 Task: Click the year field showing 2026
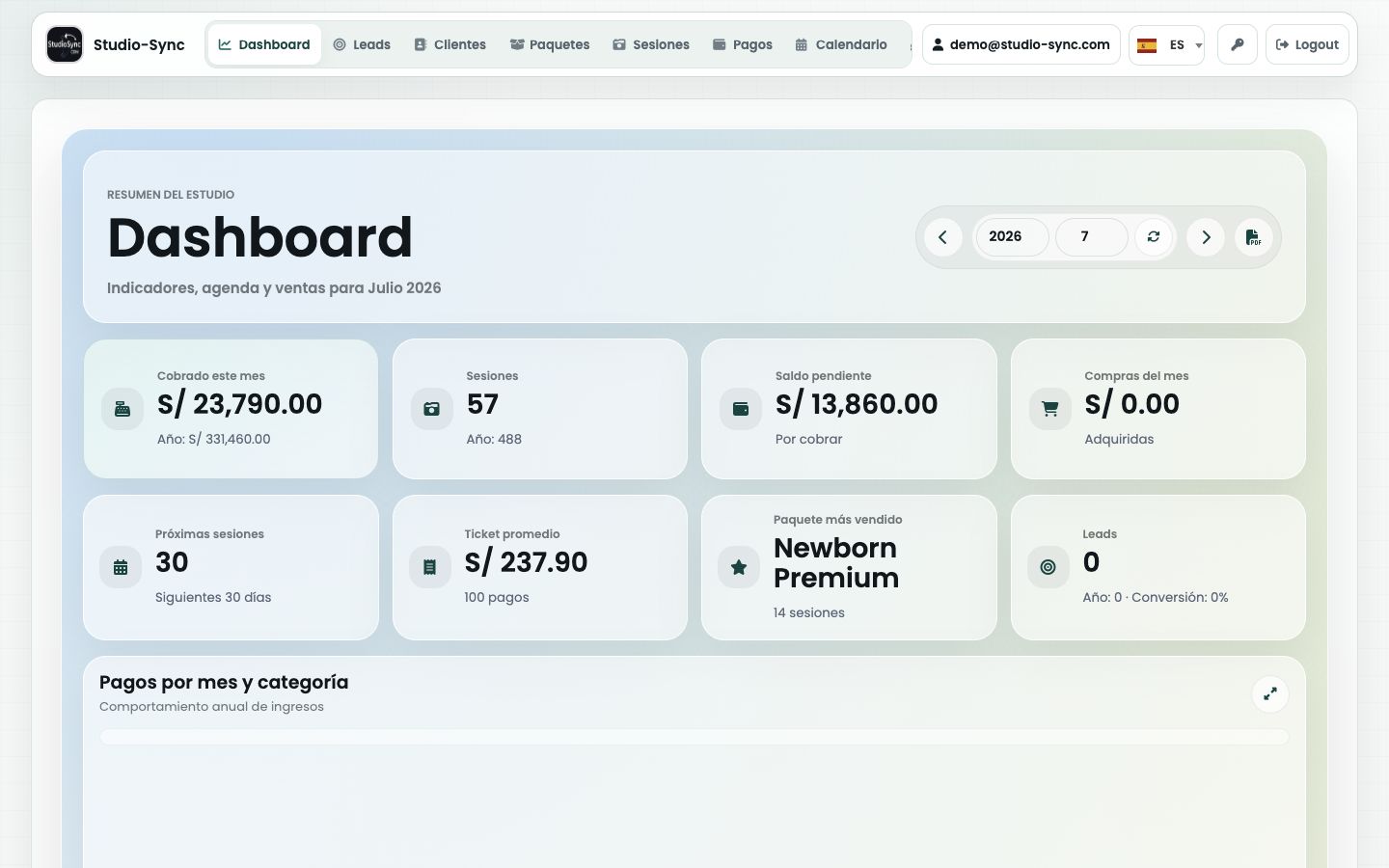coord(1012,237)
